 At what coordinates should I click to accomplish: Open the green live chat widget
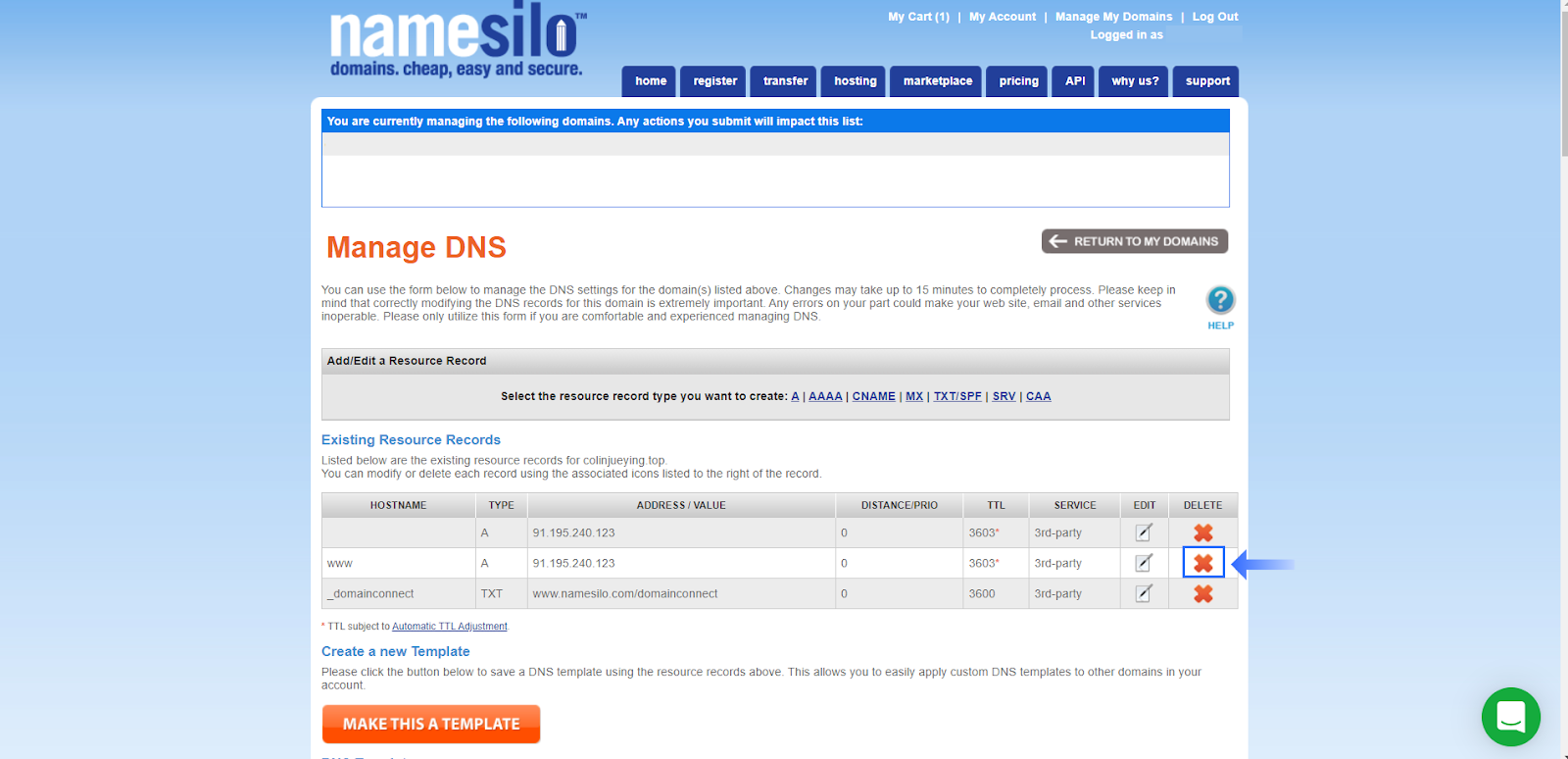[x=1510, y=717]
